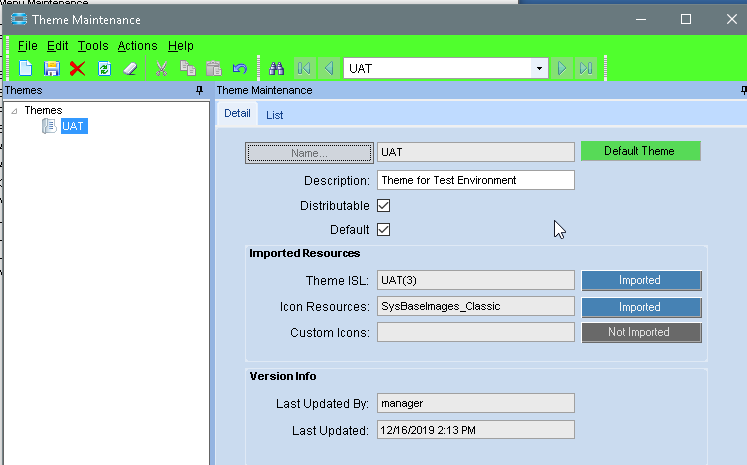
Task: Open the File menu
Action: [x=28, y=46]
